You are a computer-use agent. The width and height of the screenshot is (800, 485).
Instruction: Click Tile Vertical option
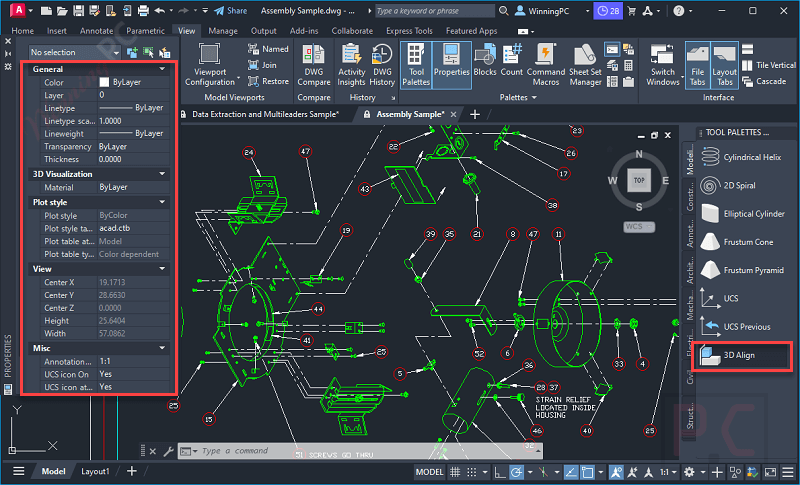[769, 65]
